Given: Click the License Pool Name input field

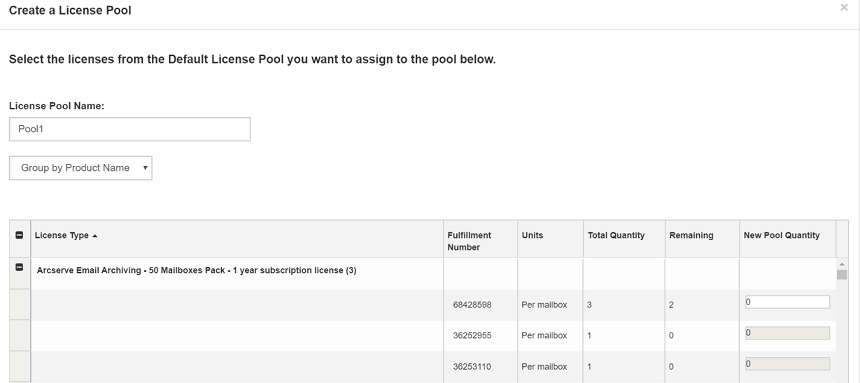Looking at the screenshot, I should pos(130,129).
